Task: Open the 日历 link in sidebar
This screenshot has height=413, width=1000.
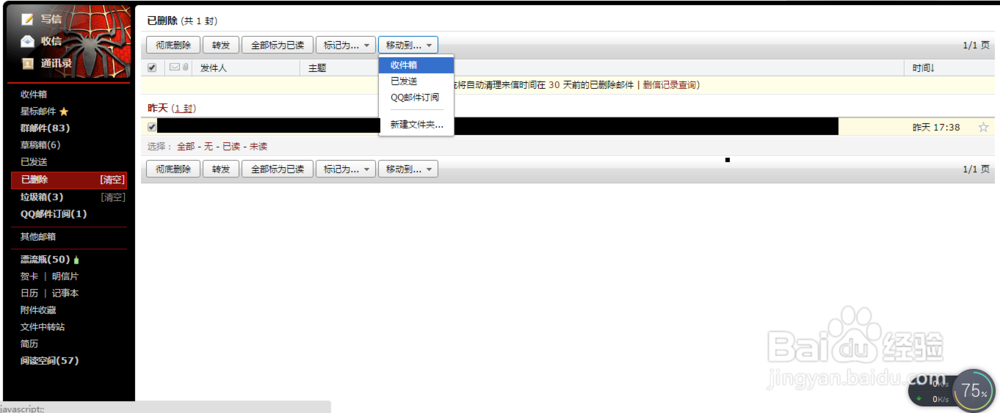Action: click(x=29, y=293)
